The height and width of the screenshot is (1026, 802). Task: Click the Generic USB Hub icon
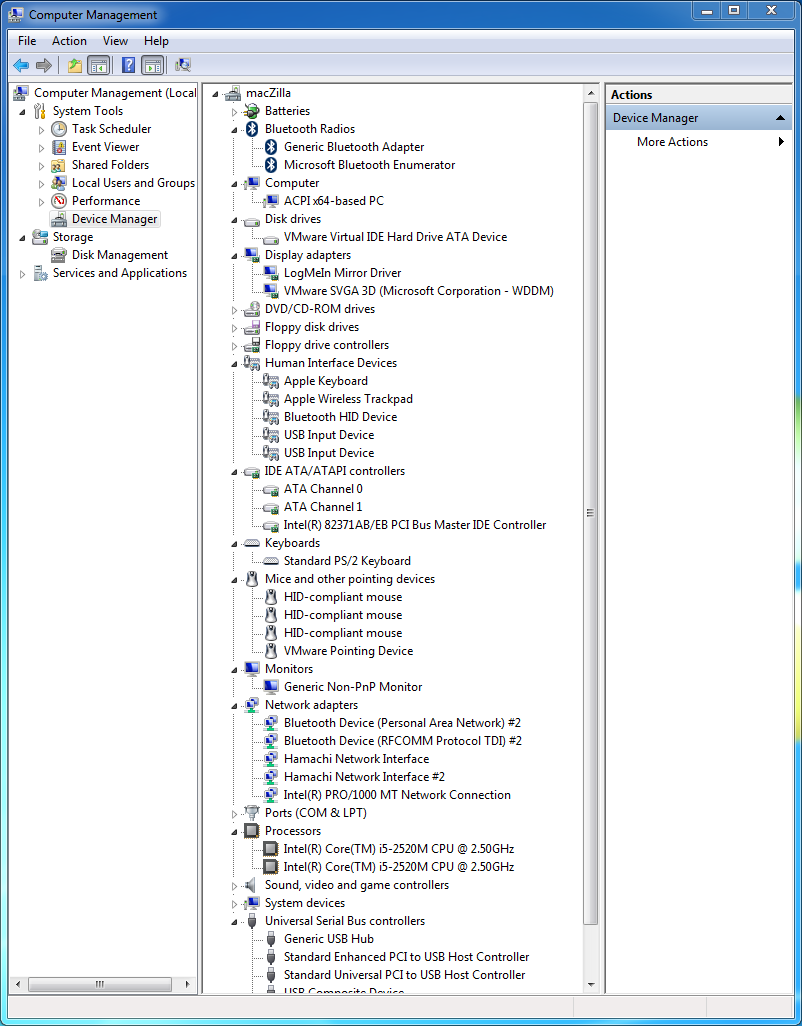coord(271,939)
